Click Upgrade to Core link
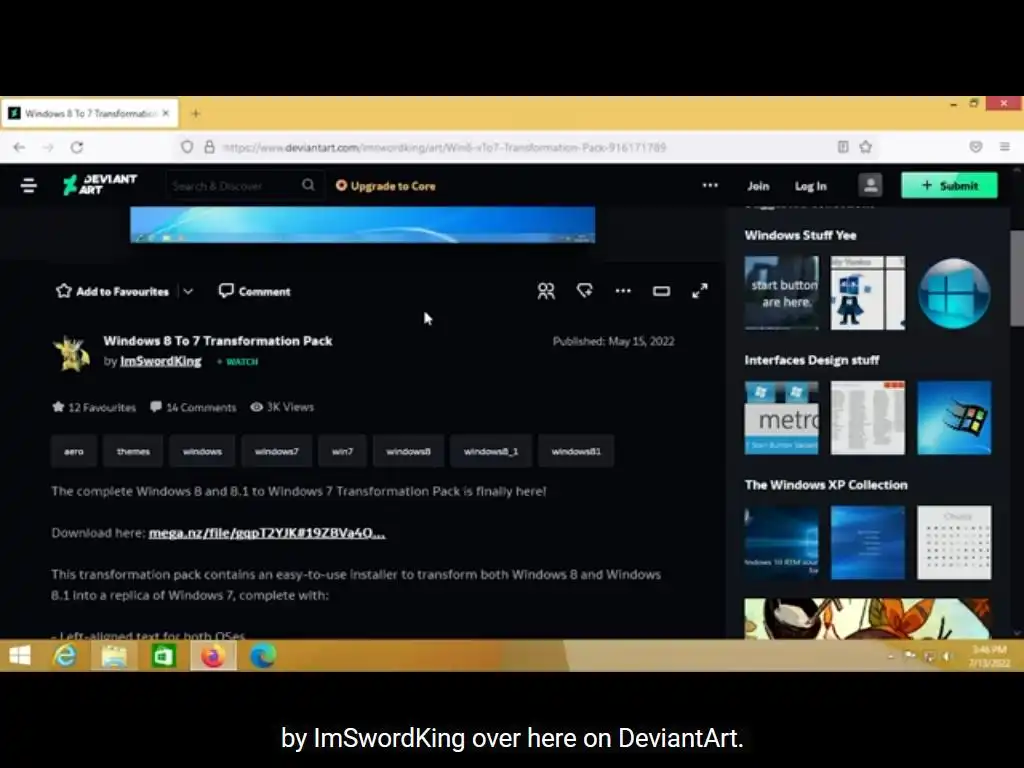 385,186
